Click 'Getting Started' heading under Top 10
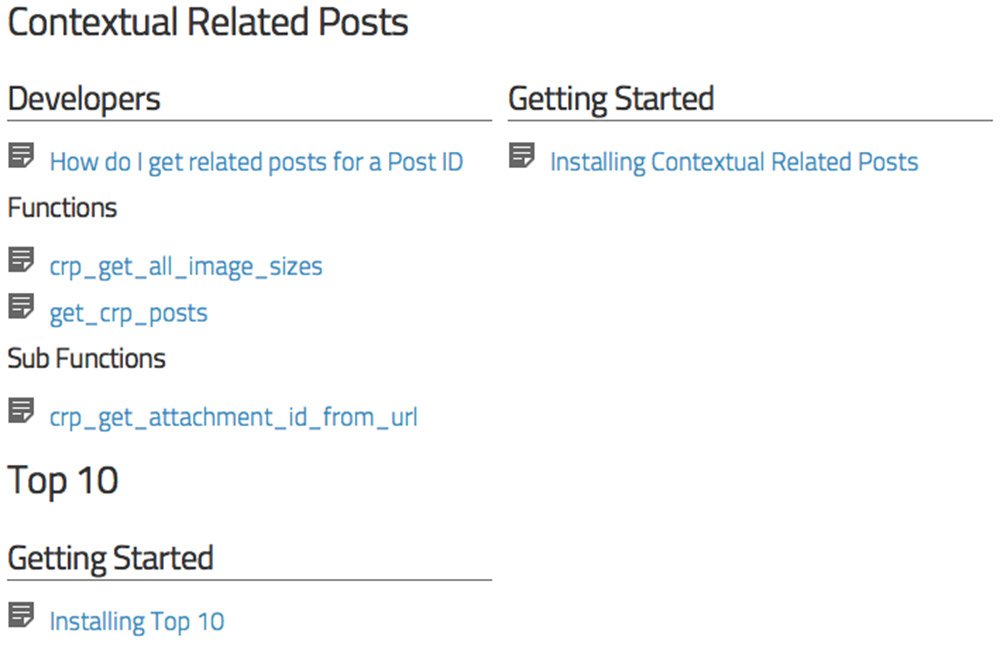 [x=110, y=557]
